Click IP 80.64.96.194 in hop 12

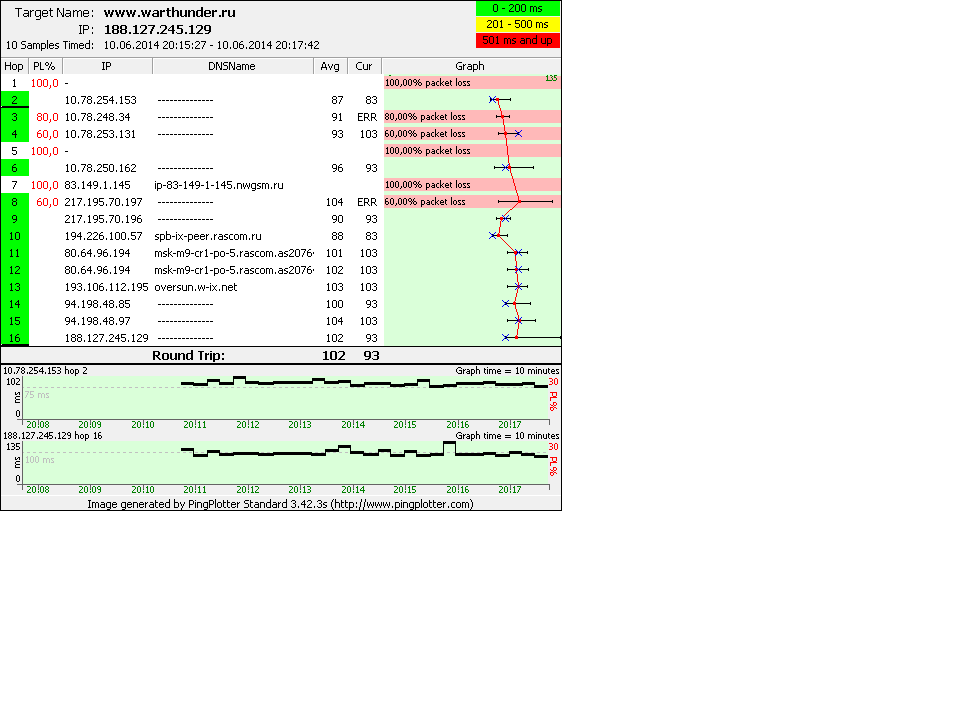(x=97, y=270)
